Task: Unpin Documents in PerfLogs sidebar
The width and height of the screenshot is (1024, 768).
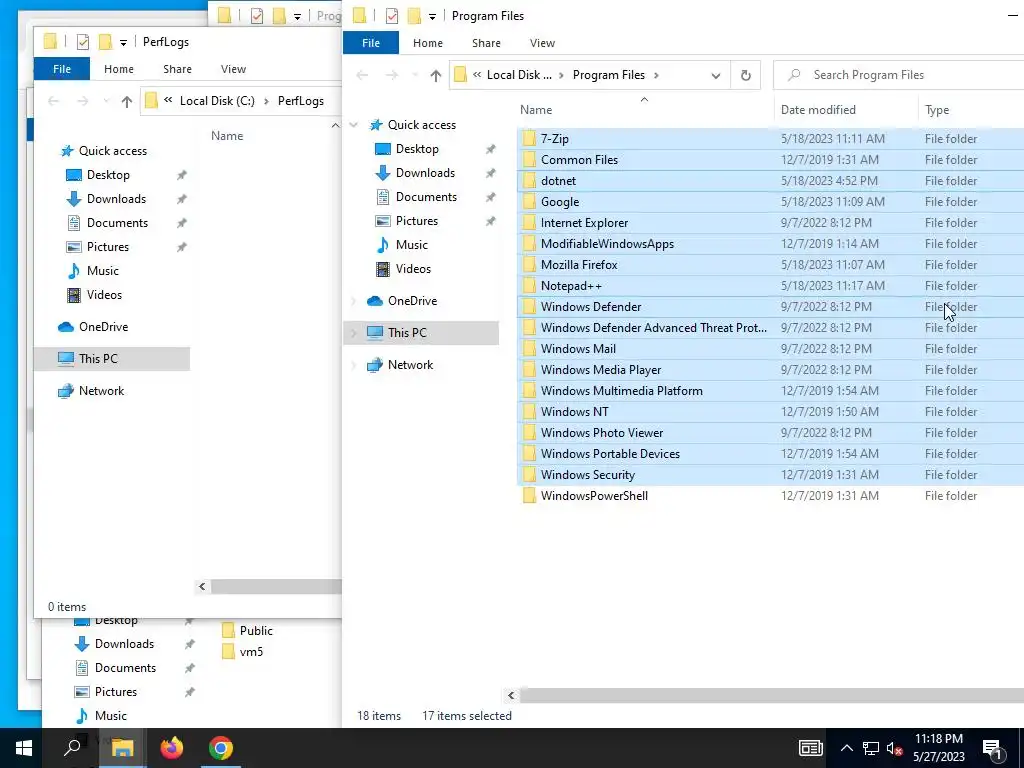Action: [x=182, y=223]
